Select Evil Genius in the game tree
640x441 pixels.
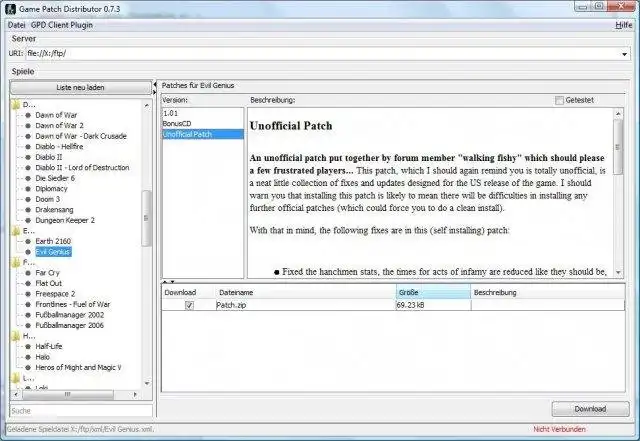(x=53, y=252)
